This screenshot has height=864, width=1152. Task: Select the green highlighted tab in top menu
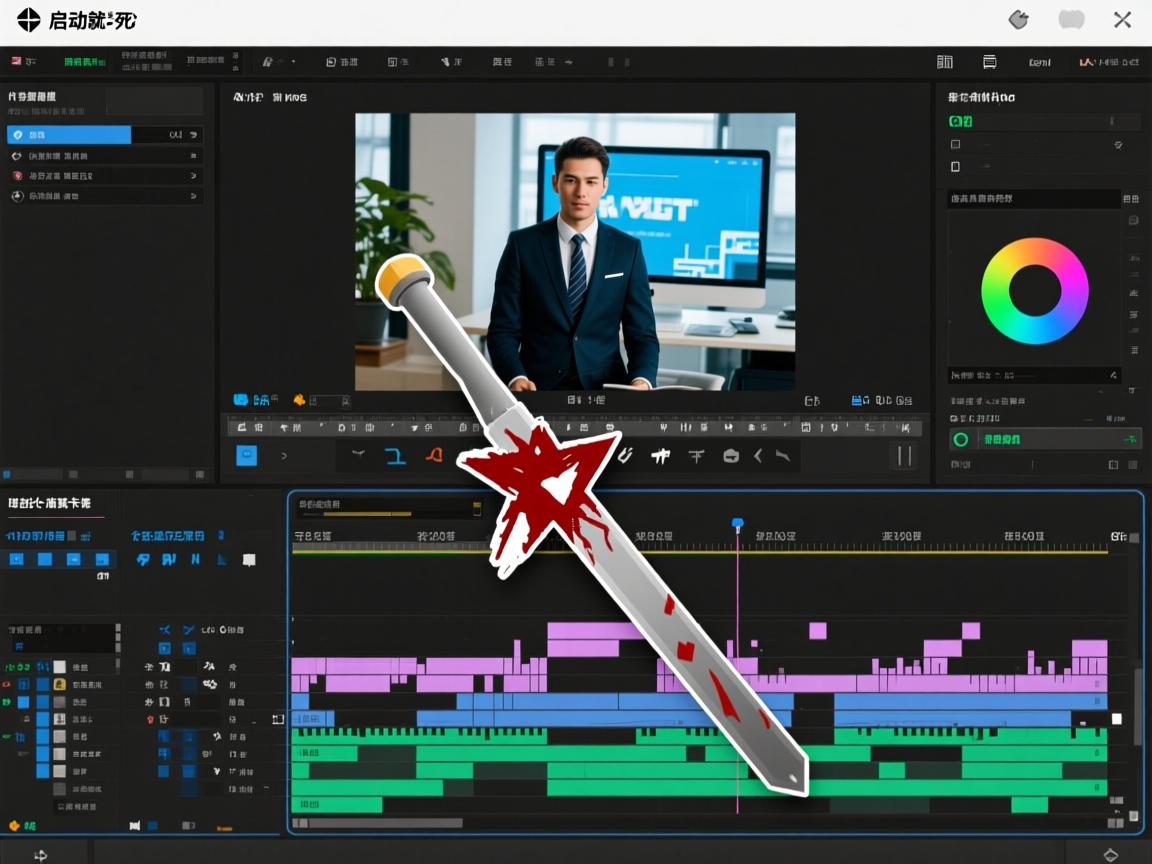coord(84,62)
